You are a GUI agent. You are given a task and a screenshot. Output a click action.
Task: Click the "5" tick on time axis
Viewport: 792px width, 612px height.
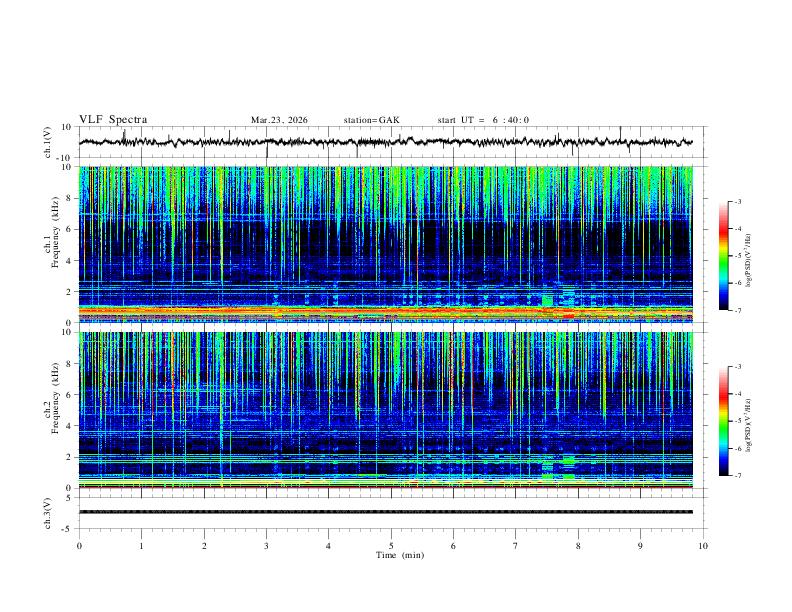391,546
